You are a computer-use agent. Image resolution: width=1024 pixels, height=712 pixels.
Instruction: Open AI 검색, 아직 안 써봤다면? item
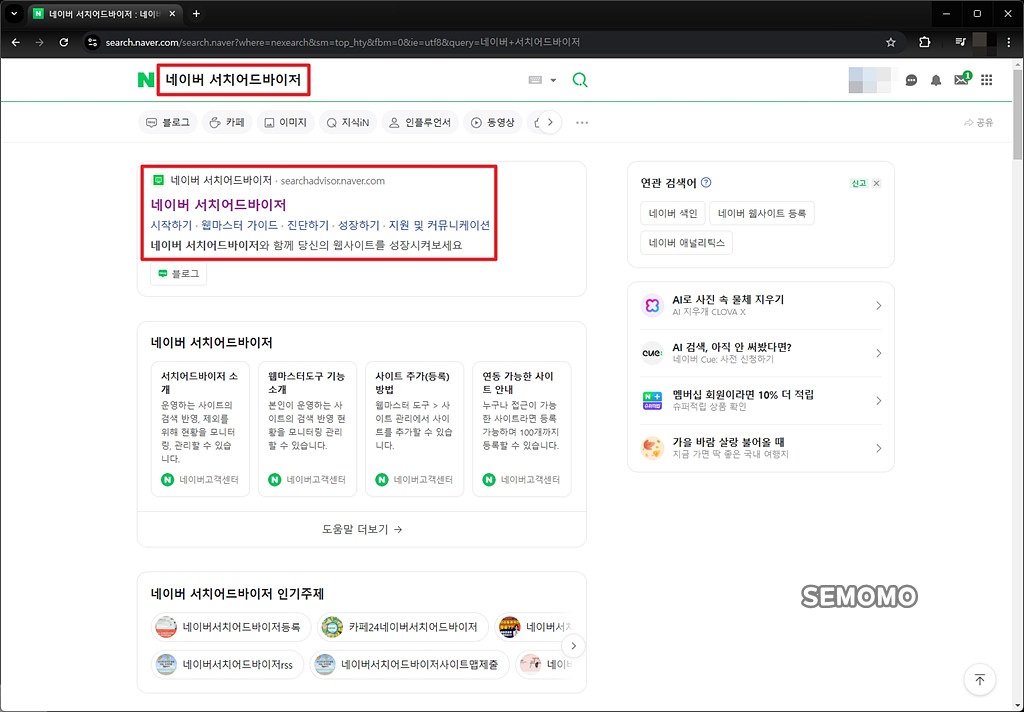761,353
